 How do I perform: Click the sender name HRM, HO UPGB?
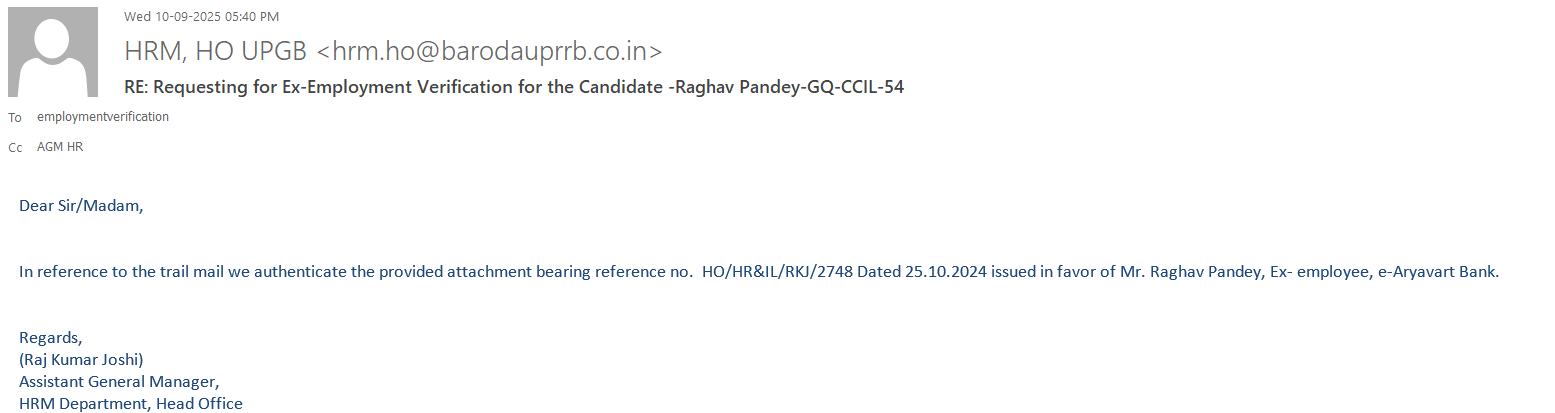(216, 51)
